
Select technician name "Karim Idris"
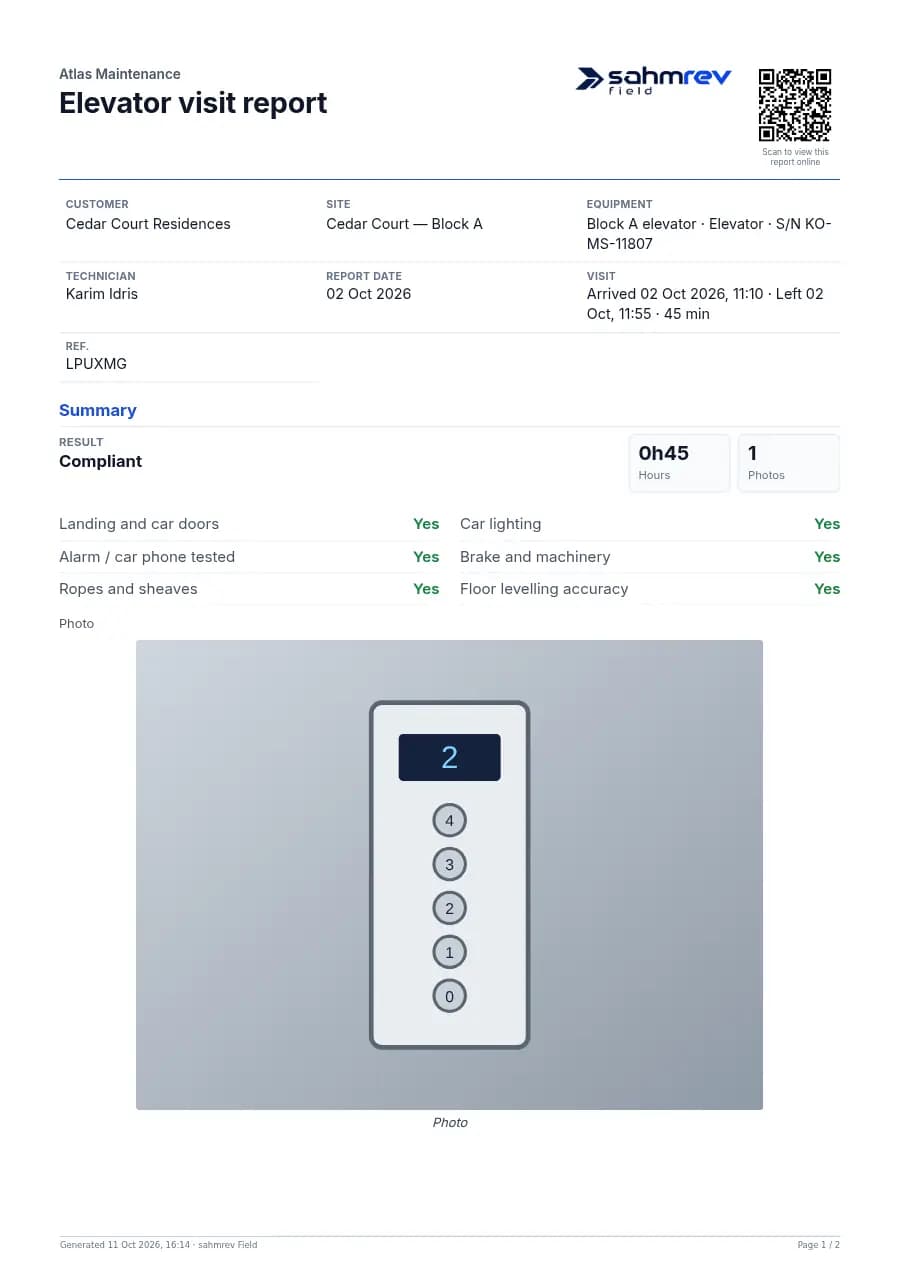click(102, 294)
